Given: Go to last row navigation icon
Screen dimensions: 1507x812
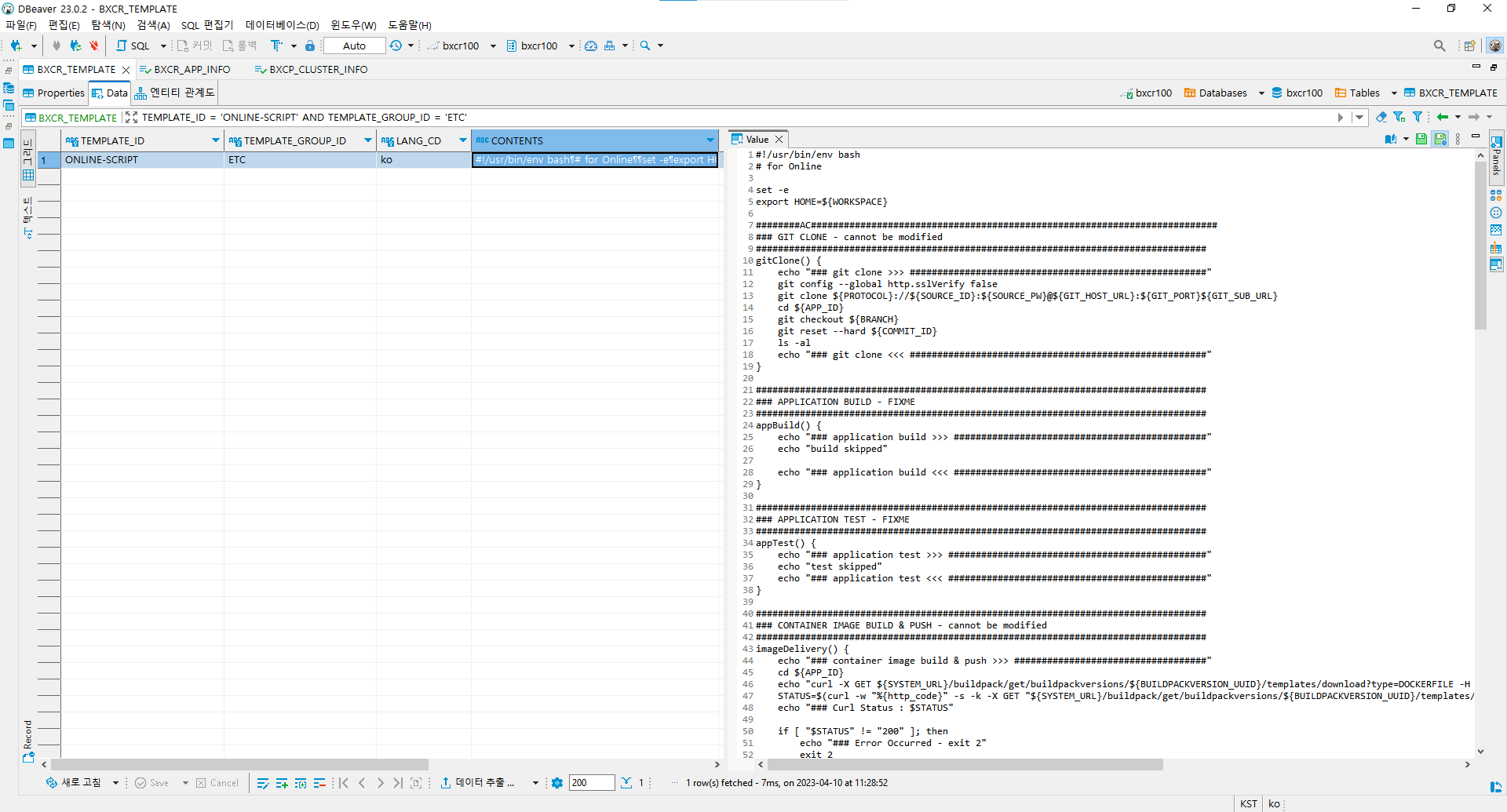Looking at the screenshot, I should 398,783.
